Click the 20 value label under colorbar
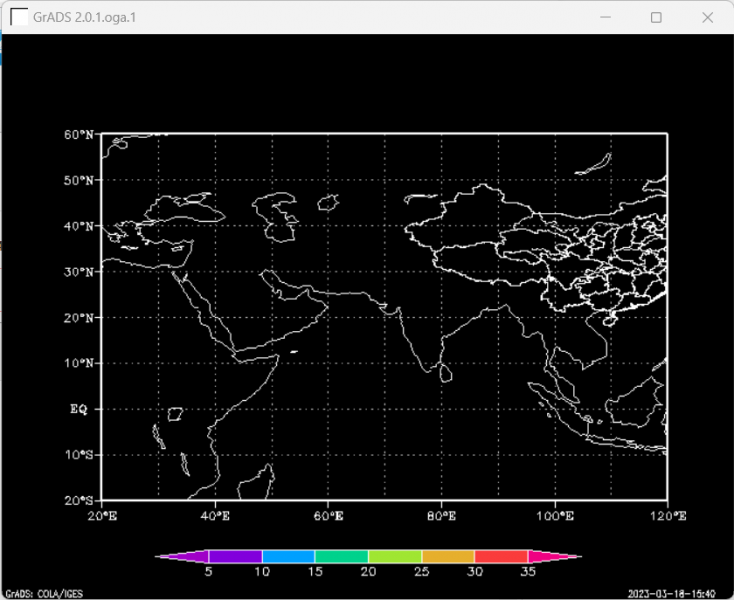The height and width of the screenshot is (600, 734). pyautogui.click(x=368, y=573)
